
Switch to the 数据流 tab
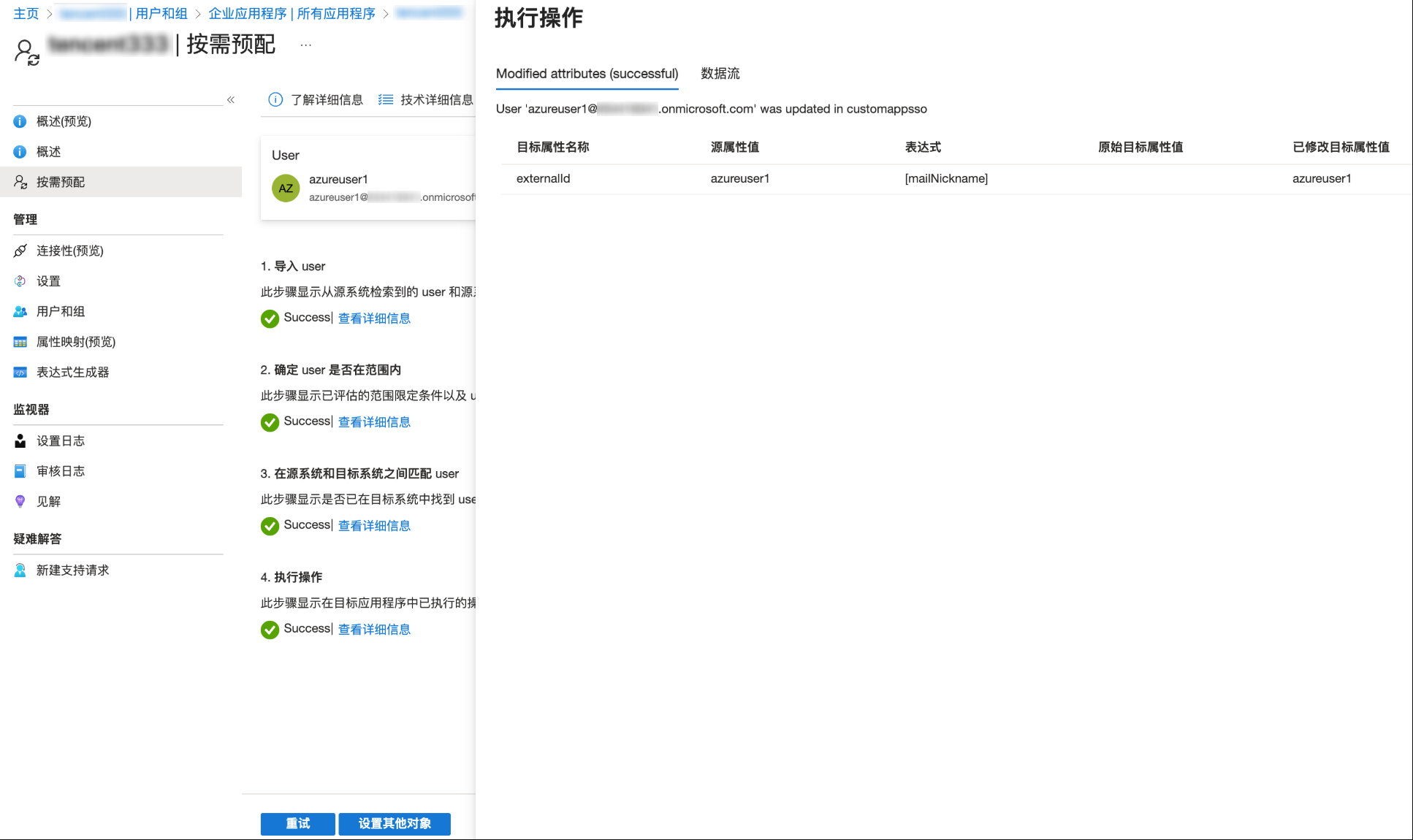click(720, 73)
